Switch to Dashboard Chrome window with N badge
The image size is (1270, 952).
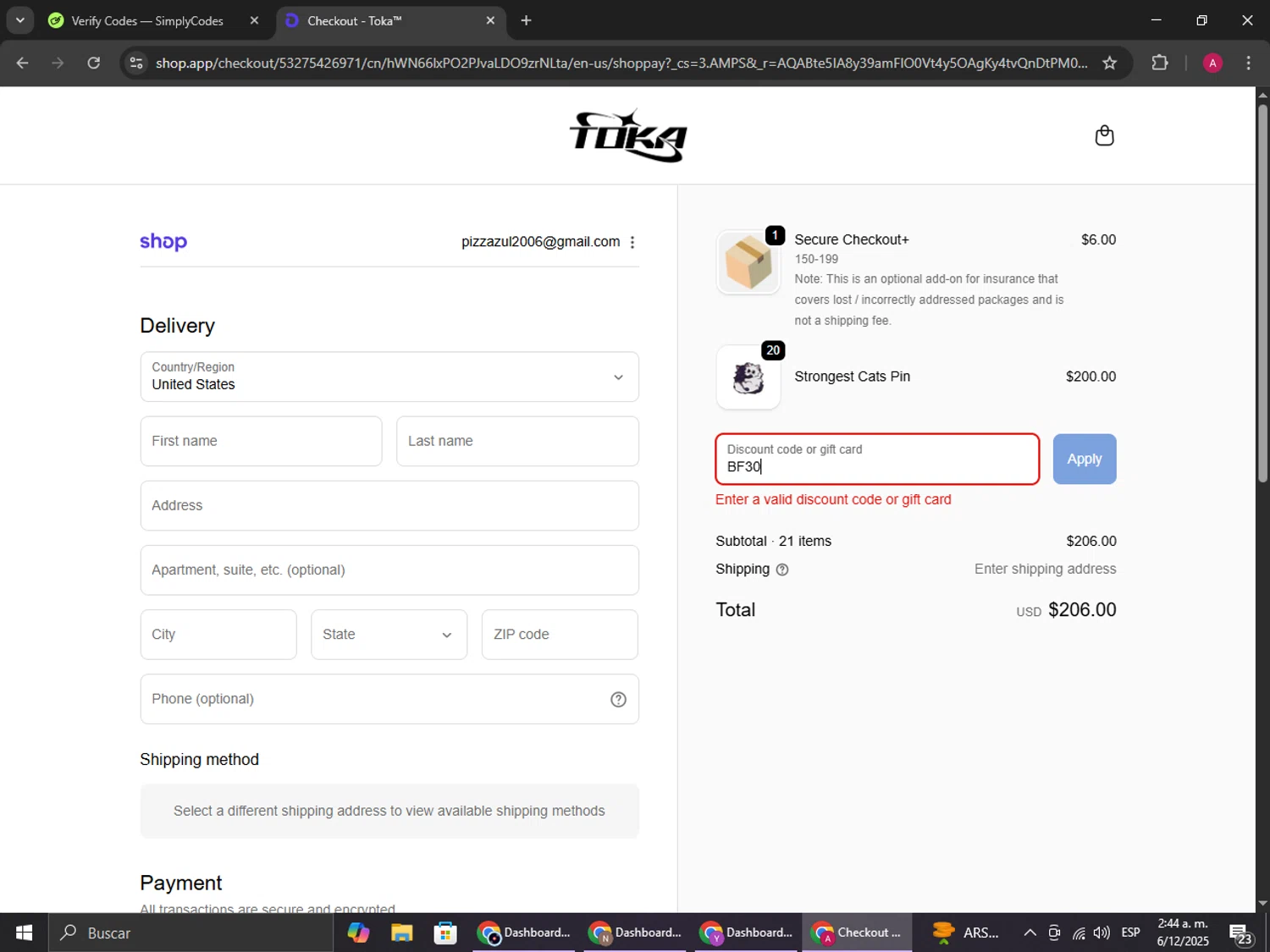[x=635, y=933]
